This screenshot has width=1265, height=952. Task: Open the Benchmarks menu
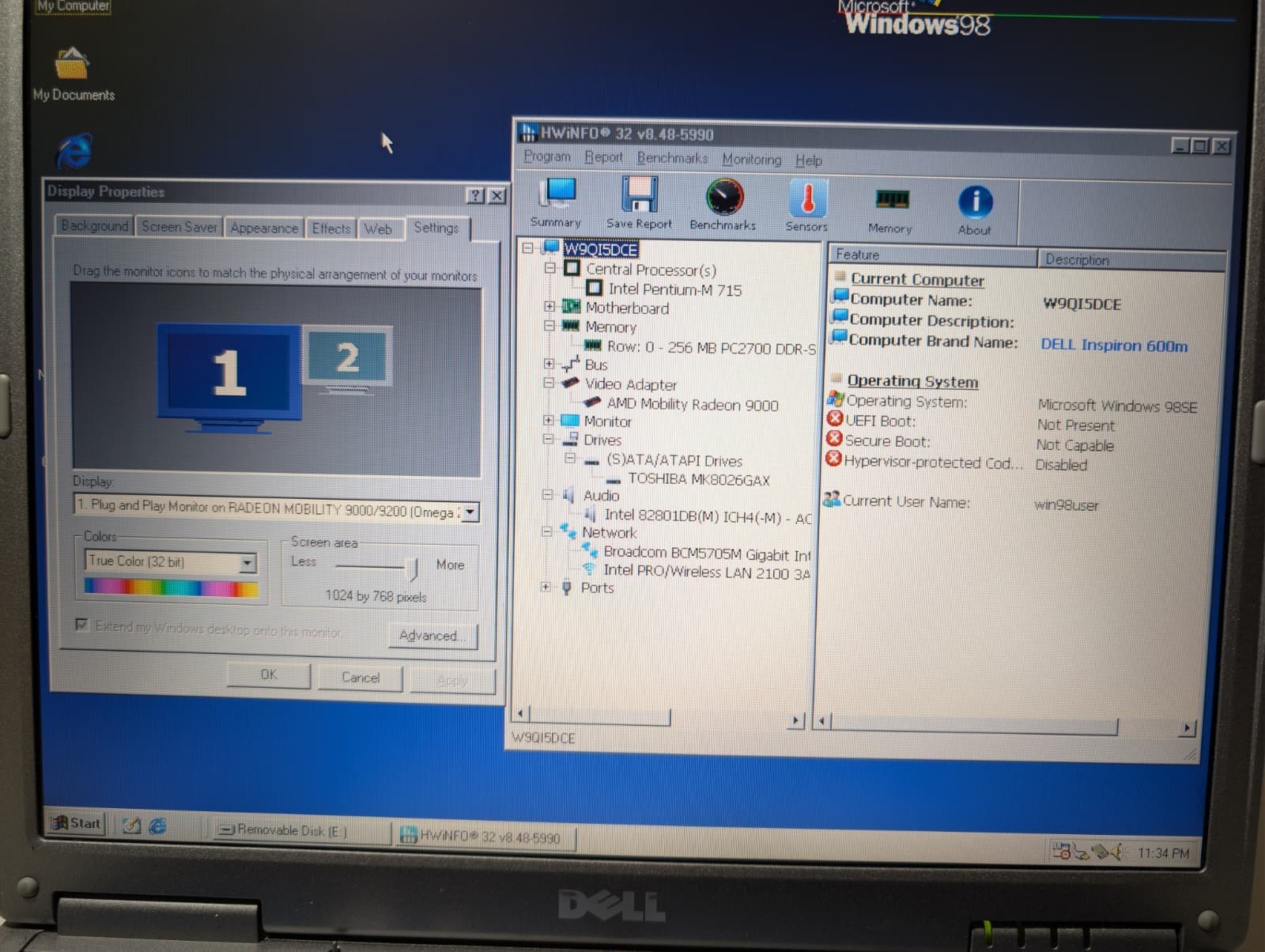[x=673, y=158]
